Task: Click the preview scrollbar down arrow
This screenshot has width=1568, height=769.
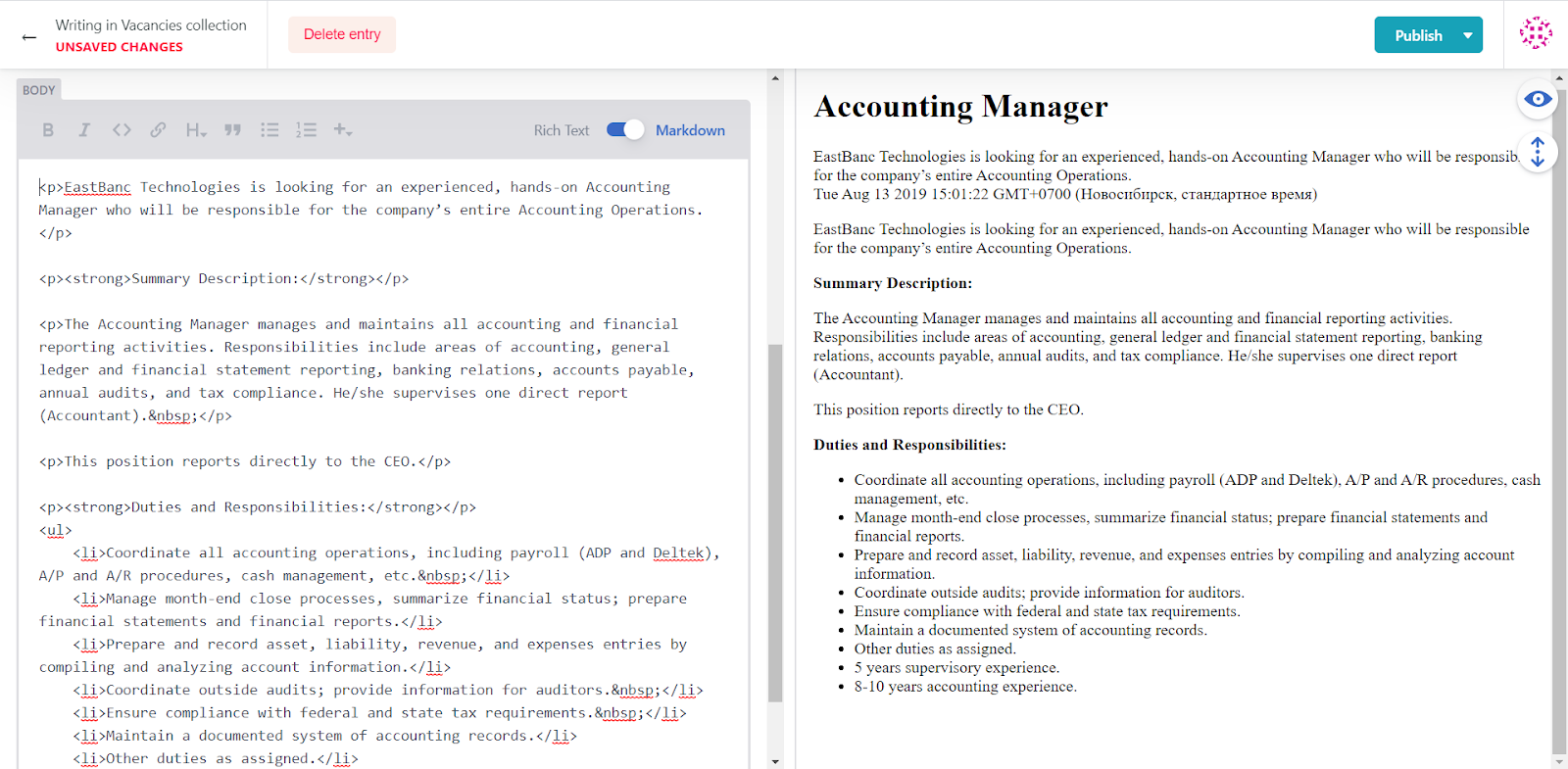Action: [x=1559, y=761]
